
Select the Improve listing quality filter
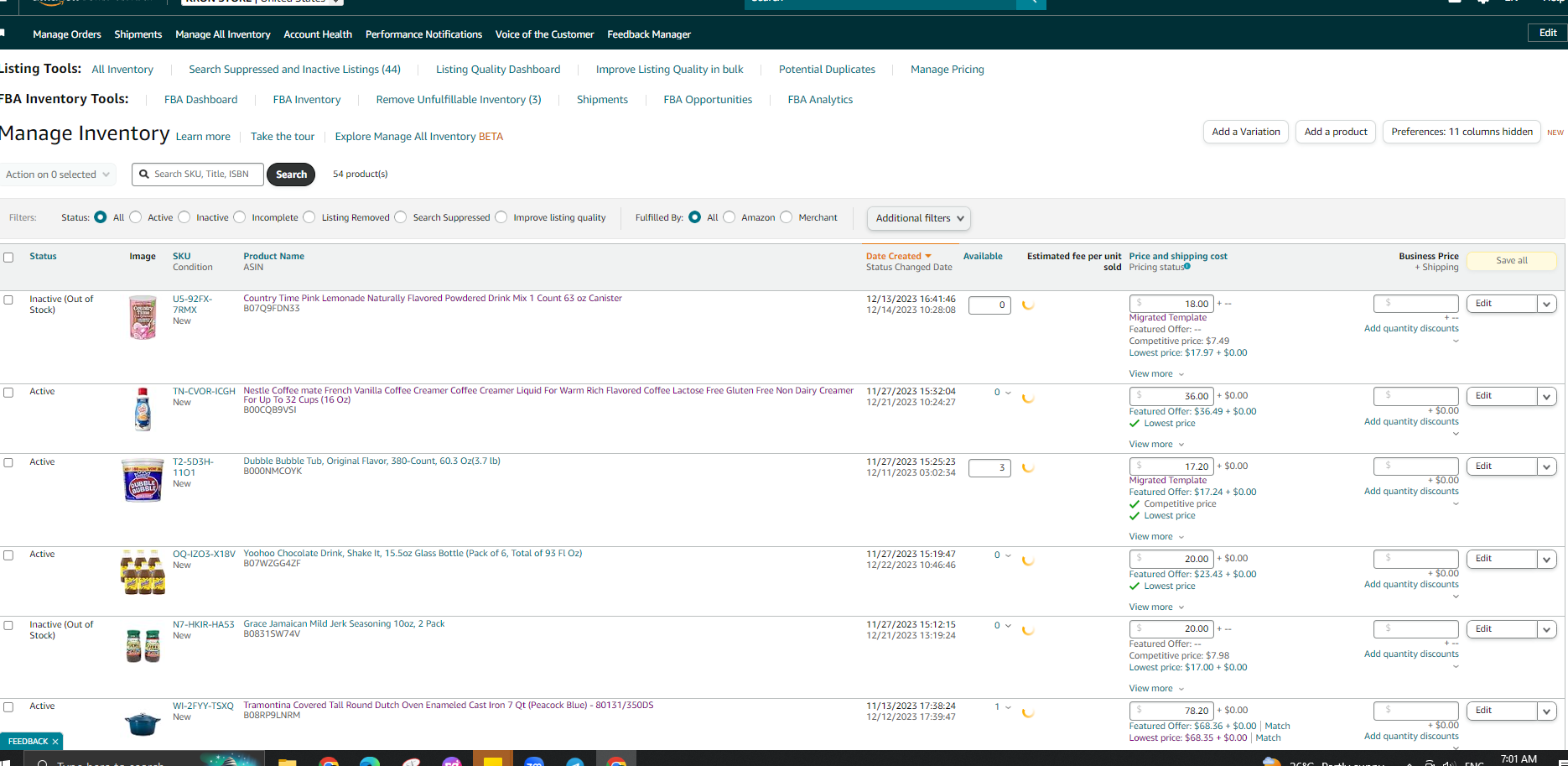501,217
